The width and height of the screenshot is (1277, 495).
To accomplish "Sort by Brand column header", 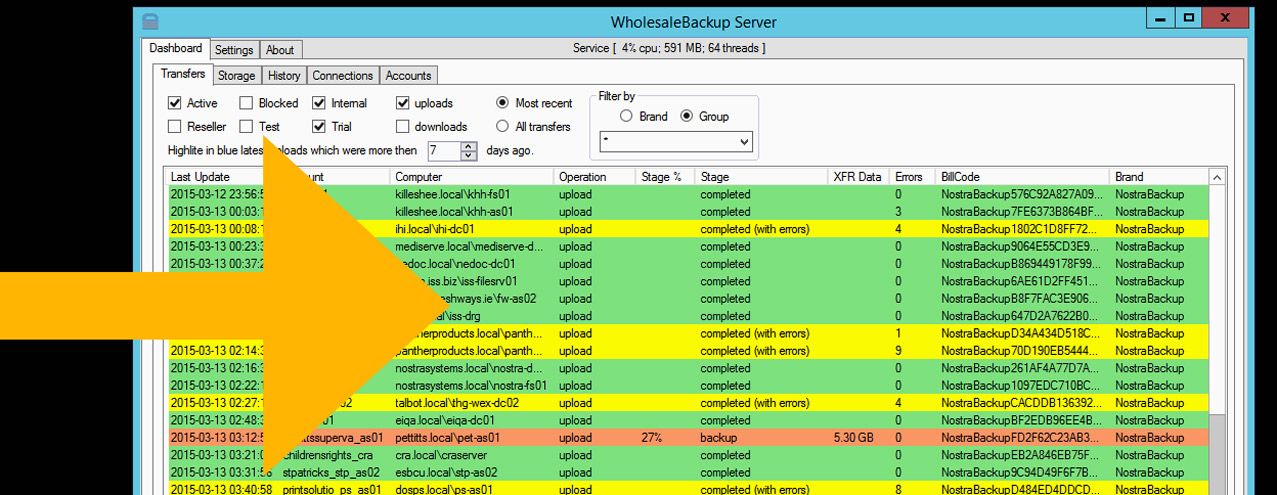I will click(1159, 177).
